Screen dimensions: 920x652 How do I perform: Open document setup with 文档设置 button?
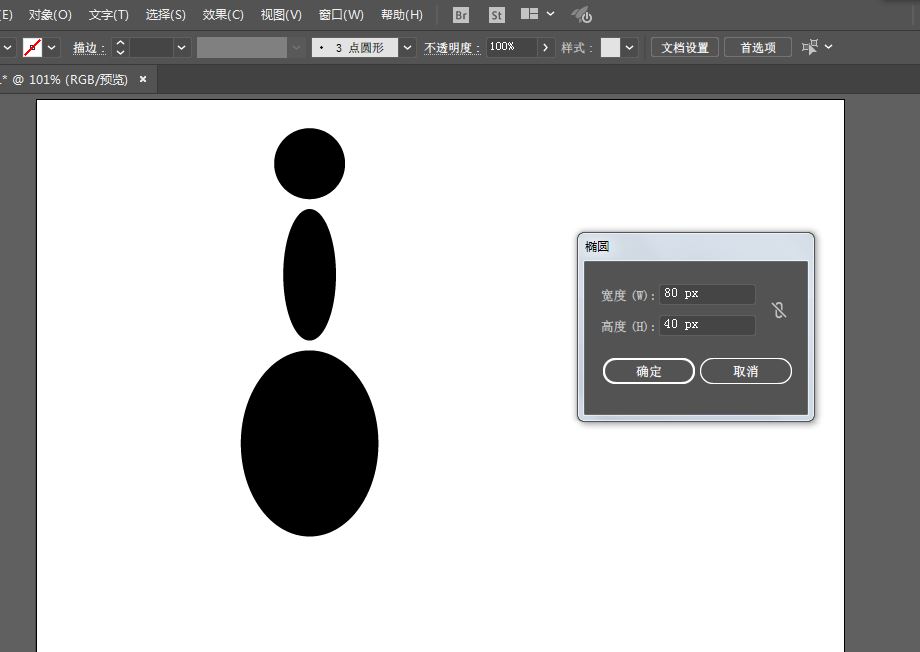point(684,46)
